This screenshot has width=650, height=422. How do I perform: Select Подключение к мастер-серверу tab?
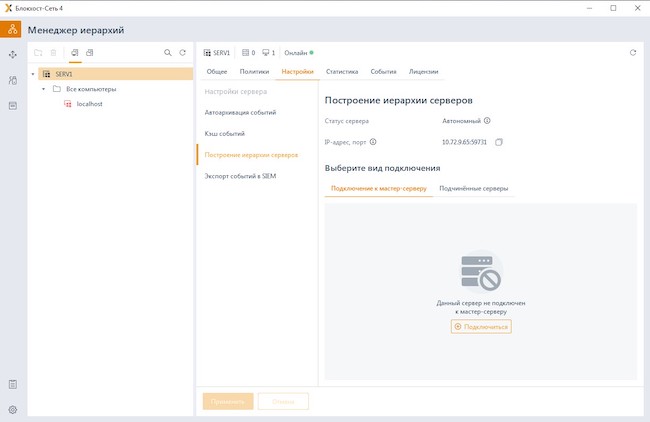(378, 188)
